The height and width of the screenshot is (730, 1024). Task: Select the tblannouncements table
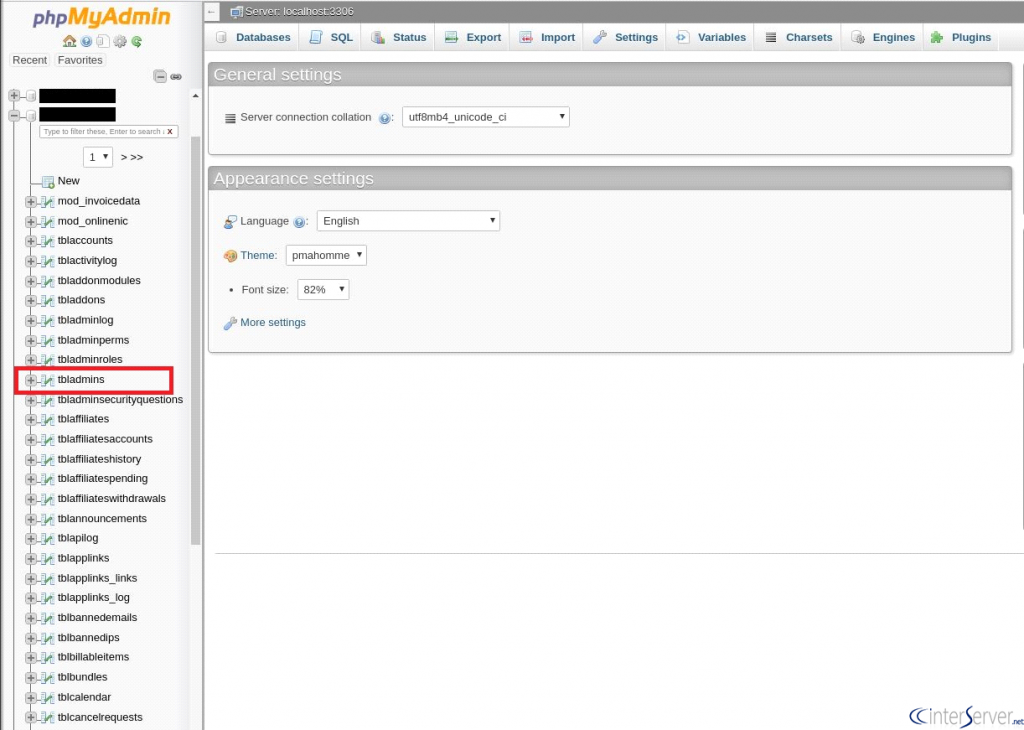[102, 518]
